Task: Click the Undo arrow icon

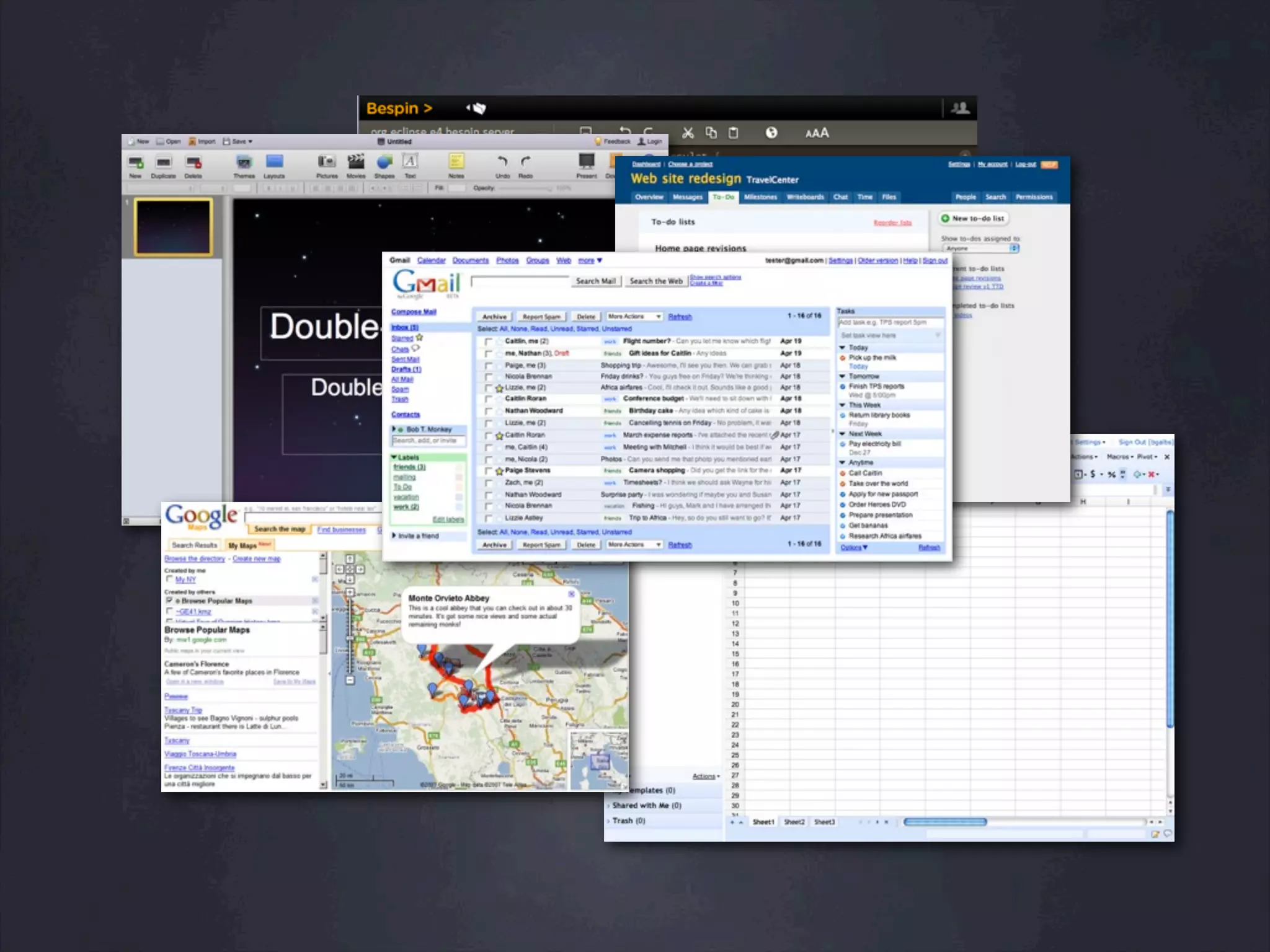Action: 502,162
